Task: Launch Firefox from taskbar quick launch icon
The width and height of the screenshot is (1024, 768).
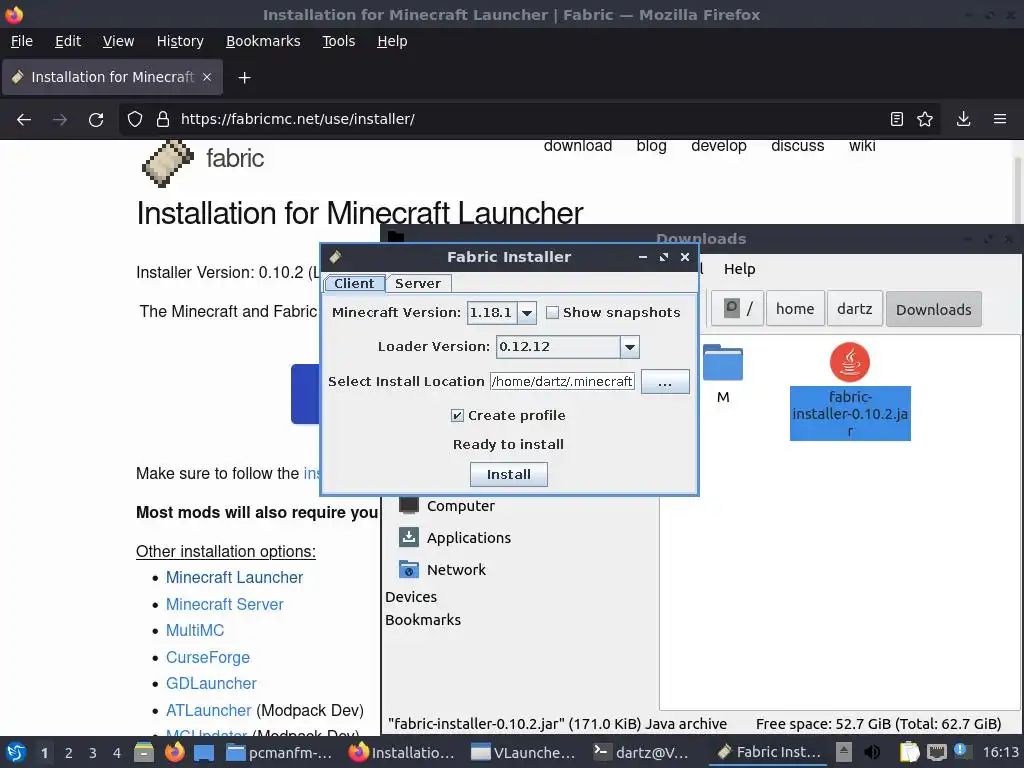Action: [x=174, y=752]
